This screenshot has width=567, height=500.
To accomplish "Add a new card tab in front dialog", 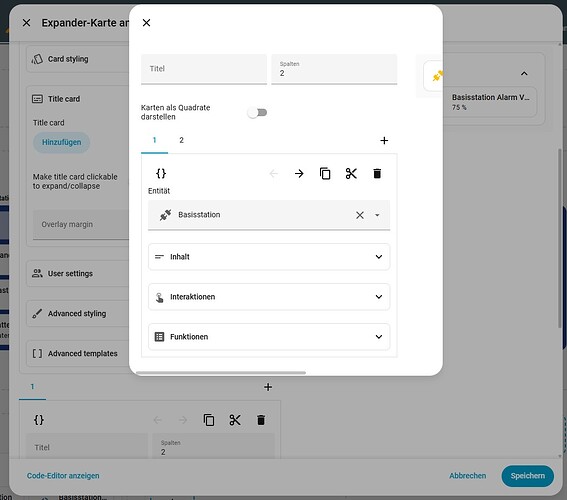I will [x=384, y=141].
